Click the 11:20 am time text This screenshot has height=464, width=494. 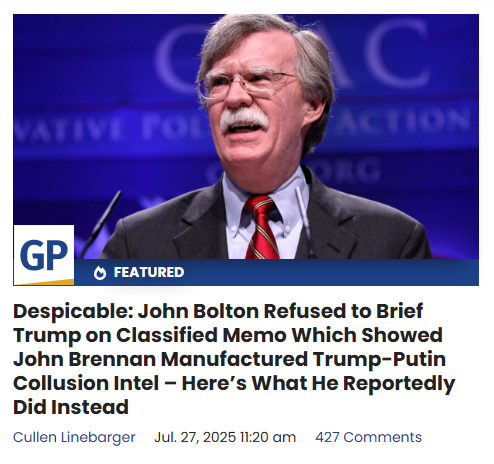(x=268, y=437)
